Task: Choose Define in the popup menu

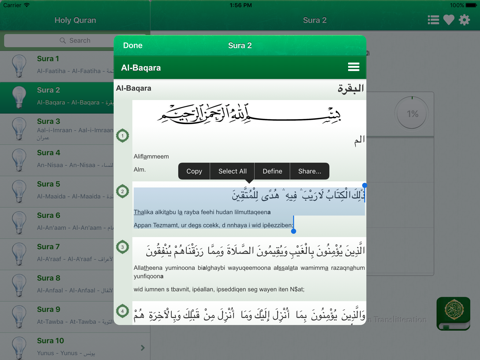Action: [272, 171]
